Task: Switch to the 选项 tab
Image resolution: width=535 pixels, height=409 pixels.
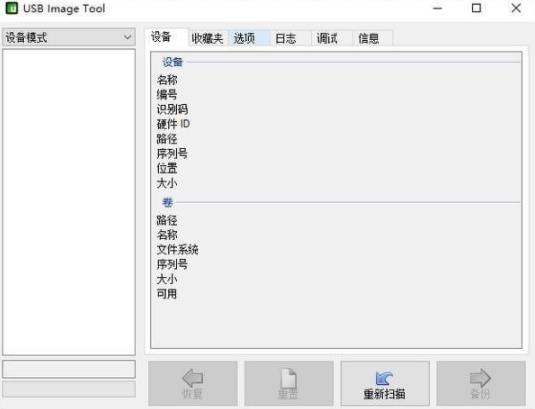Action: pyautogui.click(x=249, y=38)
